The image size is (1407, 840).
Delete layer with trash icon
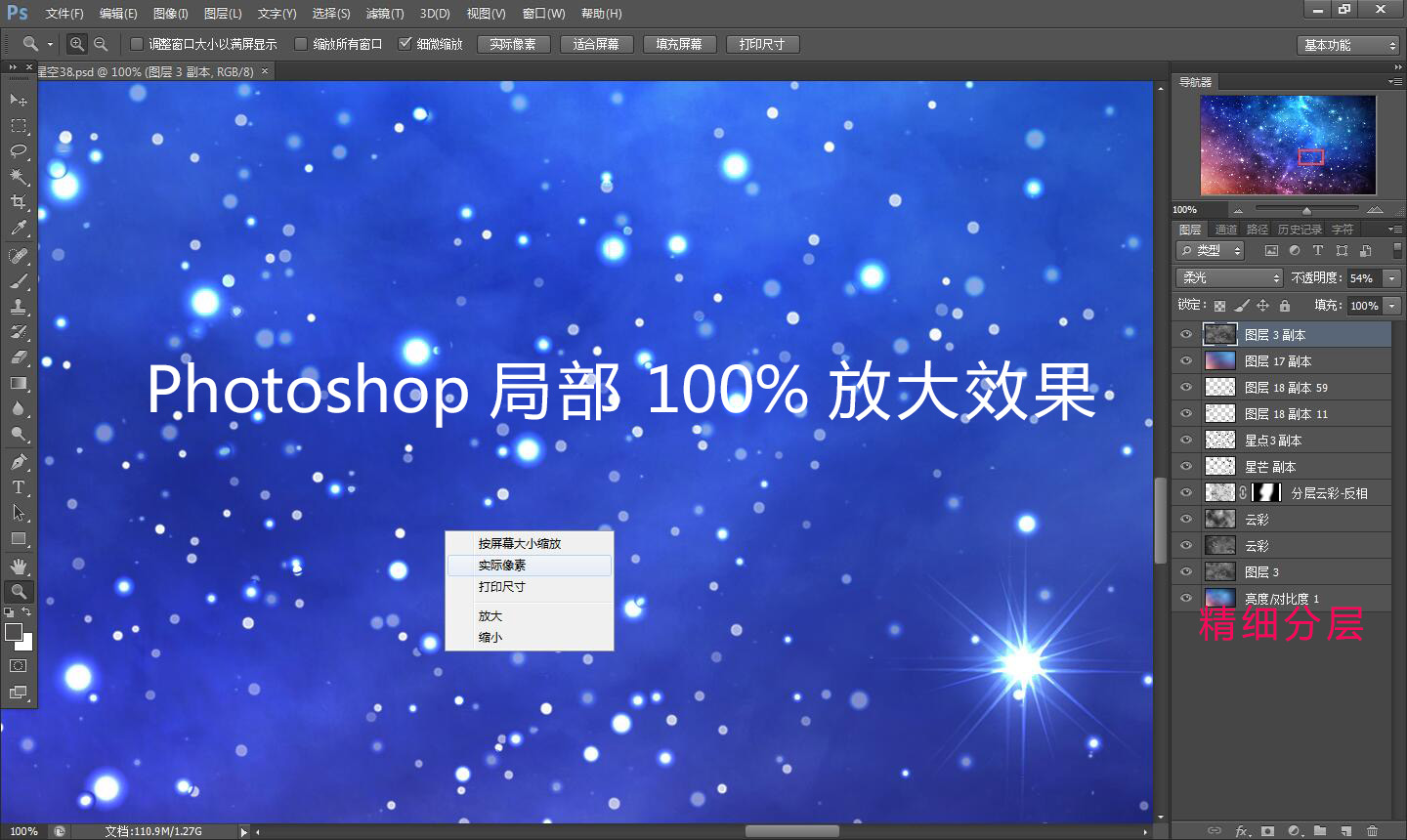(1372, 831)
